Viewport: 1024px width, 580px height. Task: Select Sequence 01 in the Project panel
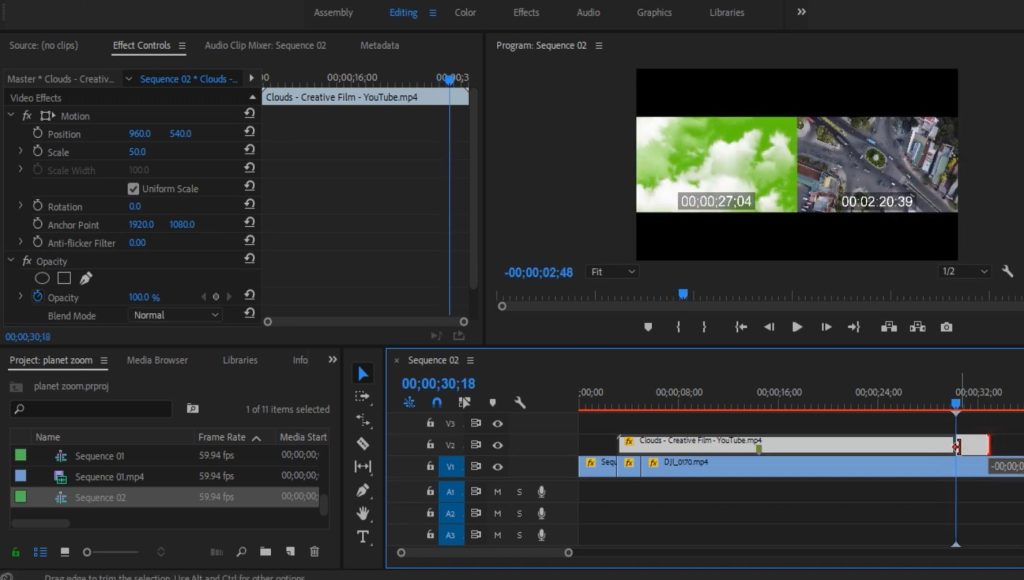[x=100, y=455]
